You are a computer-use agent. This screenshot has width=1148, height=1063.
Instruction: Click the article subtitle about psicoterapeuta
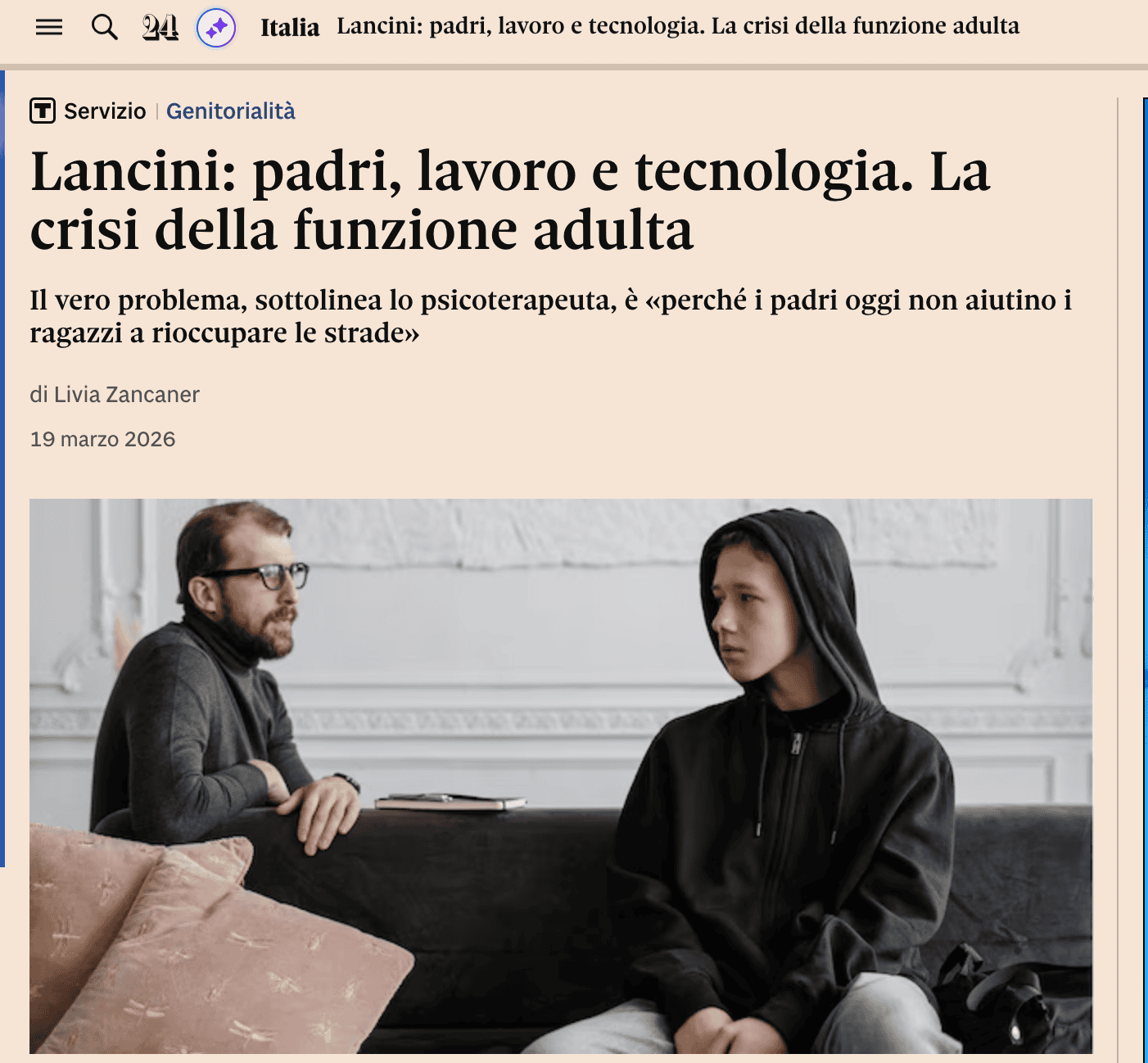[x=550, y=316]
